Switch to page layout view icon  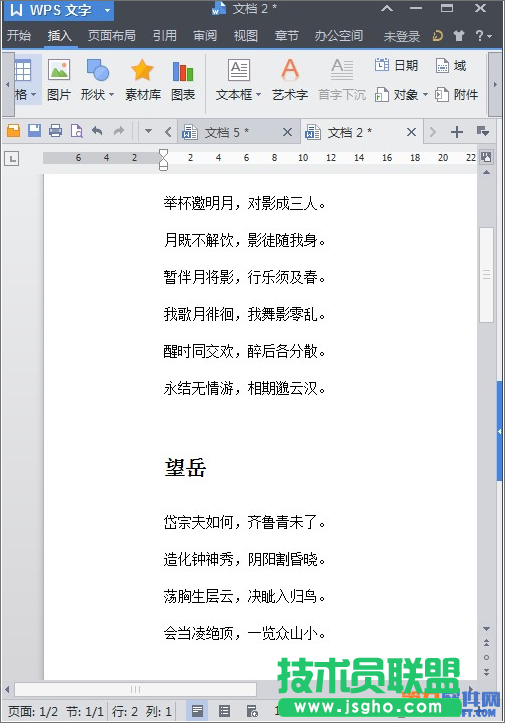[x=197, y=711]
